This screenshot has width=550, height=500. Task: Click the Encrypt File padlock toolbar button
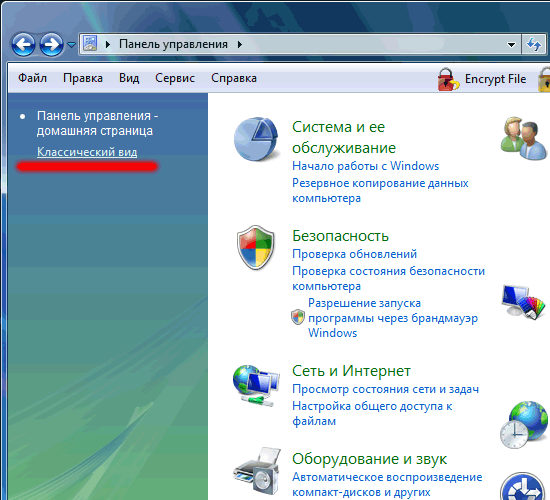[x=482, y=79]
